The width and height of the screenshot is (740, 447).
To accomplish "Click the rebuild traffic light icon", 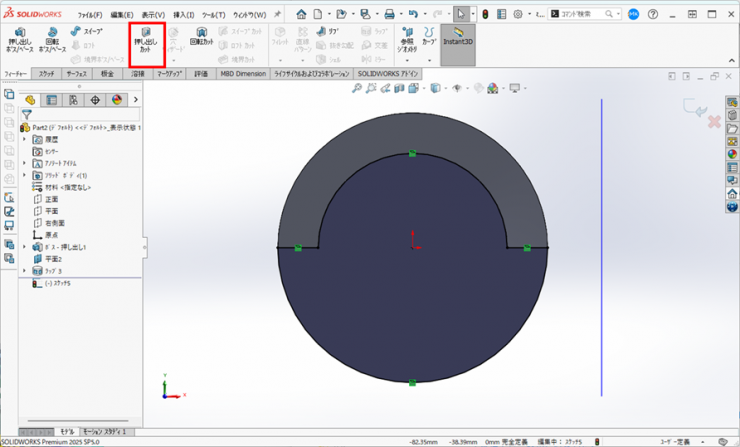I will [485, 14].
